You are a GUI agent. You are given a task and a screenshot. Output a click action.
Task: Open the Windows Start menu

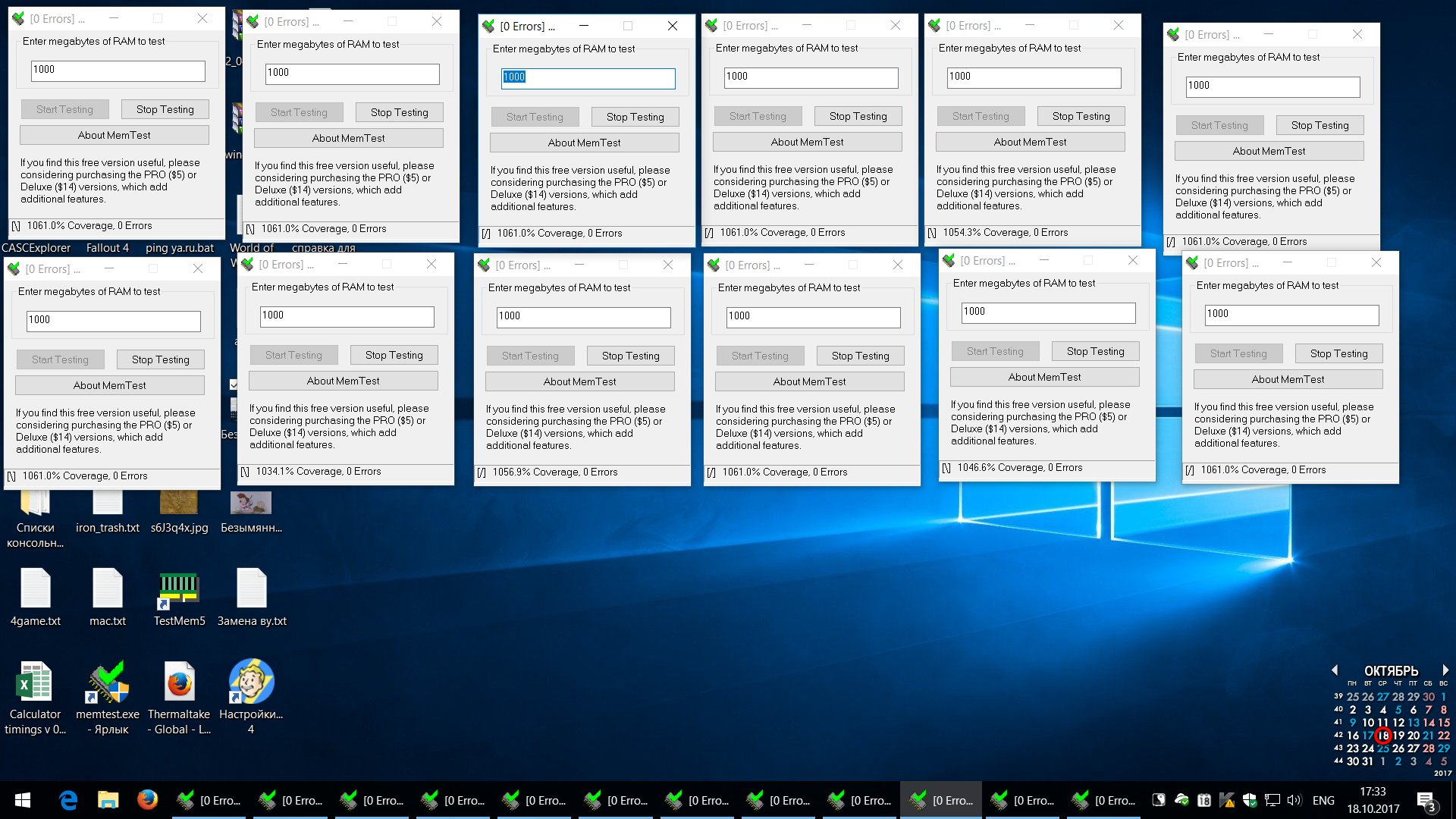[23, 800]
